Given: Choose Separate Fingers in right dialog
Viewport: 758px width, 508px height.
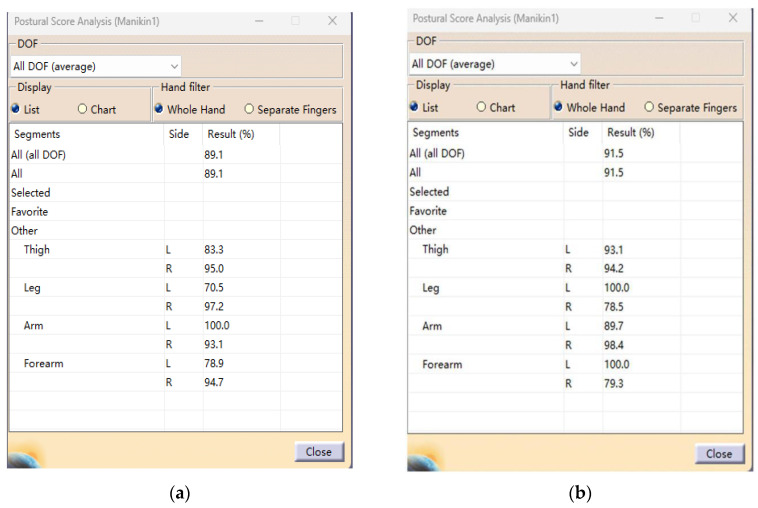Looking at the screenshot, I should pyautogui.click(x=649, y=107).
